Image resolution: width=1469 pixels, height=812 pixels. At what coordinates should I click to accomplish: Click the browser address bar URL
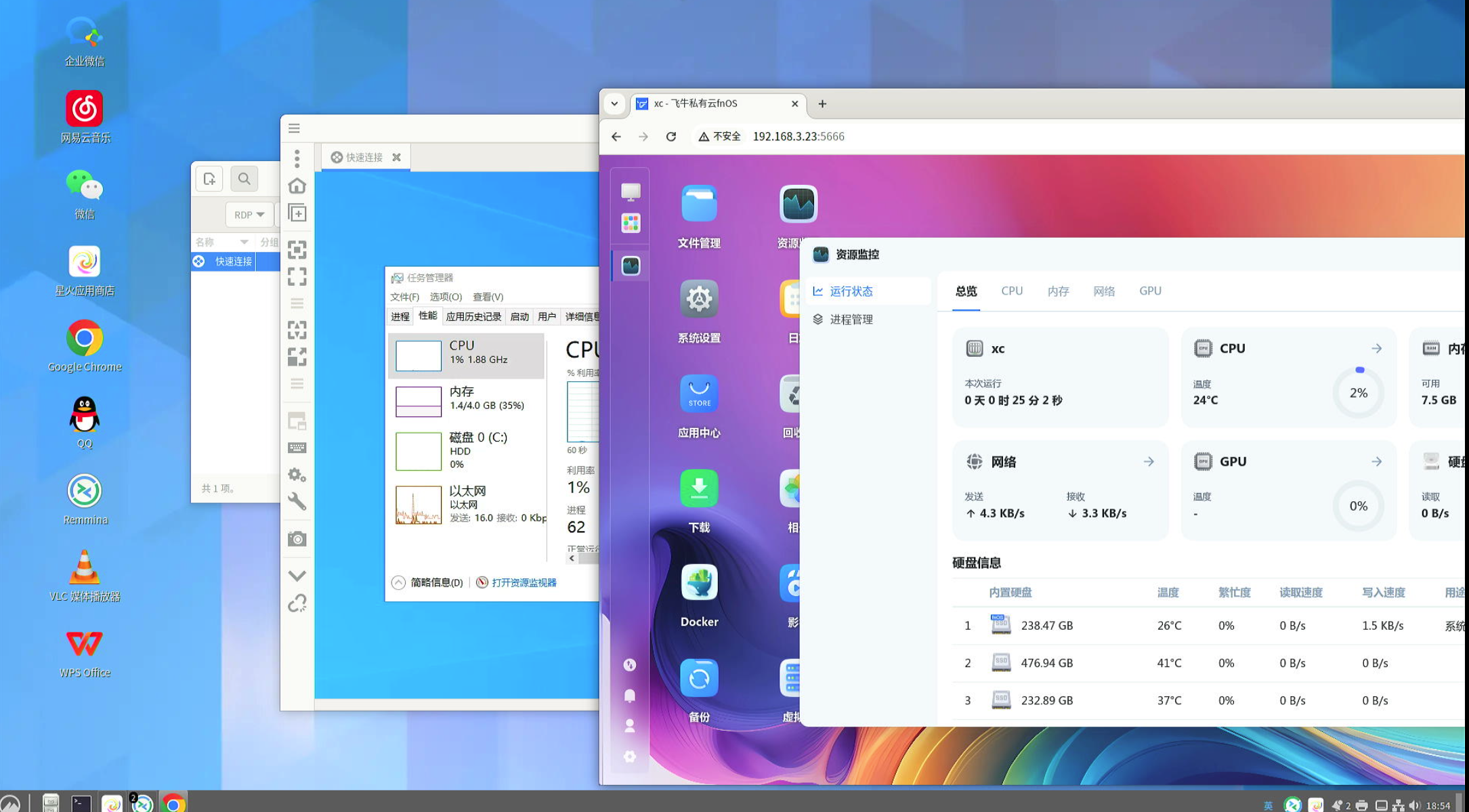click(798, 137)
